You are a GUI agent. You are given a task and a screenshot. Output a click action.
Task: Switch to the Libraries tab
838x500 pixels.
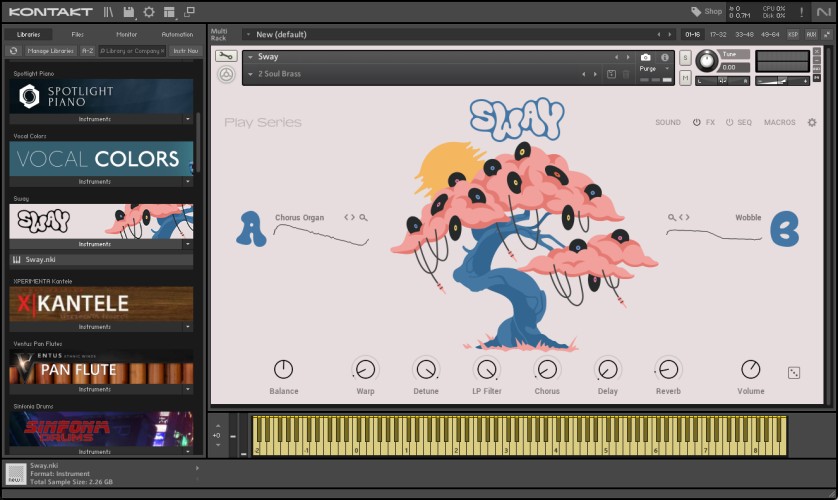(28, 34)
